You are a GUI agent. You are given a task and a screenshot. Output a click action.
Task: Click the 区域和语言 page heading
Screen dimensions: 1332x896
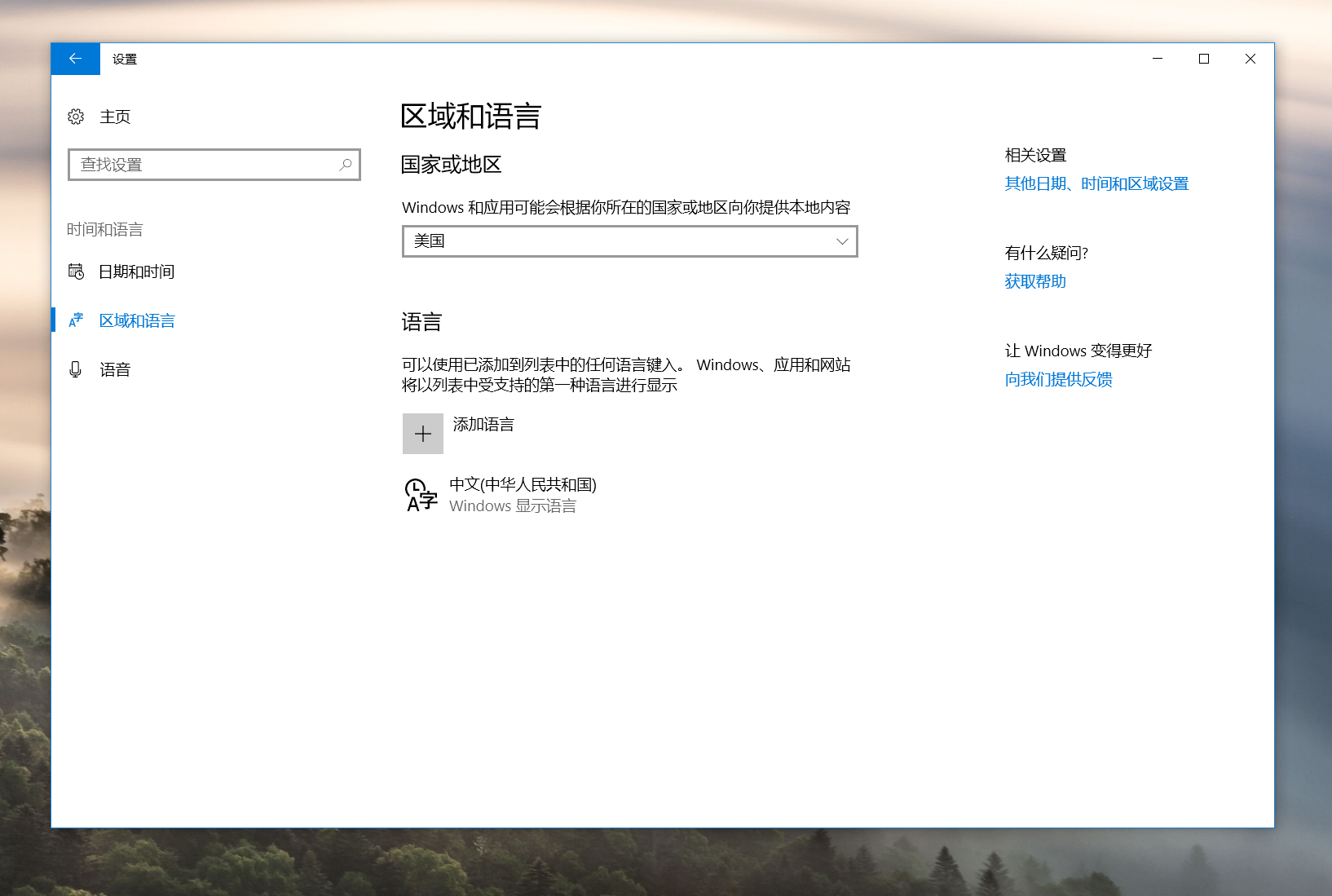(x=471, y=116)
